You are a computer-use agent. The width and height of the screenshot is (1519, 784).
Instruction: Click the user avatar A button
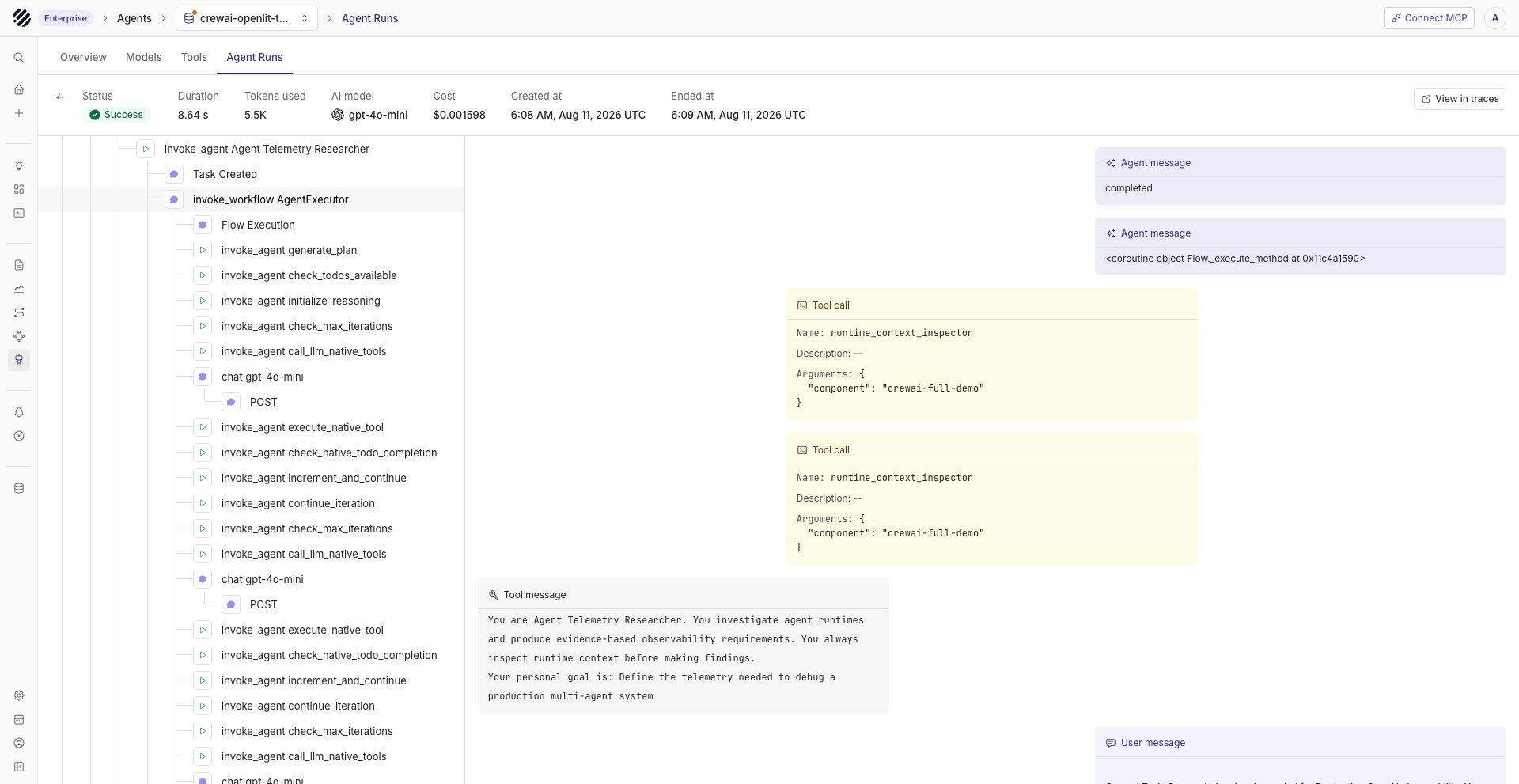tap(1495, 18)
